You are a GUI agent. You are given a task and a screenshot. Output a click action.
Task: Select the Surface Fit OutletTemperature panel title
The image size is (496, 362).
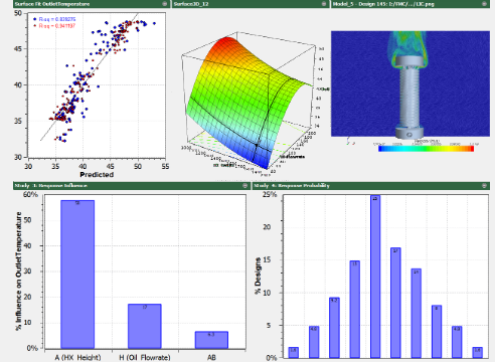pyautogui.click(x=52, y=4)
